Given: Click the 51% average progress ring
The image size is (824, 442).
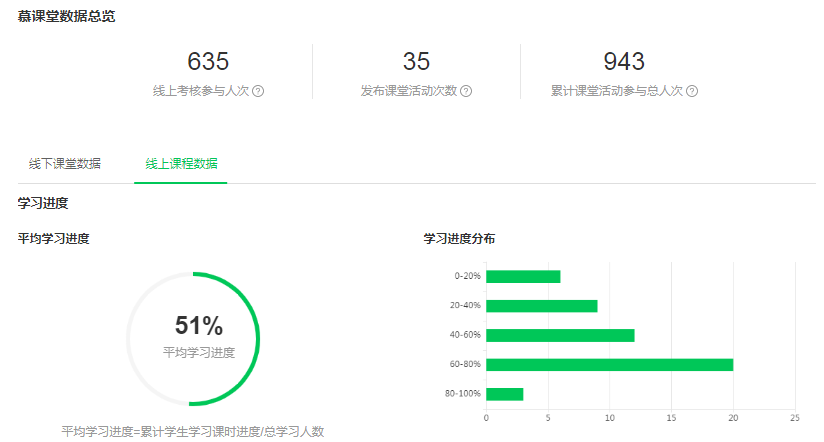Looking at the screenshot, I should [x=193, y=339].
